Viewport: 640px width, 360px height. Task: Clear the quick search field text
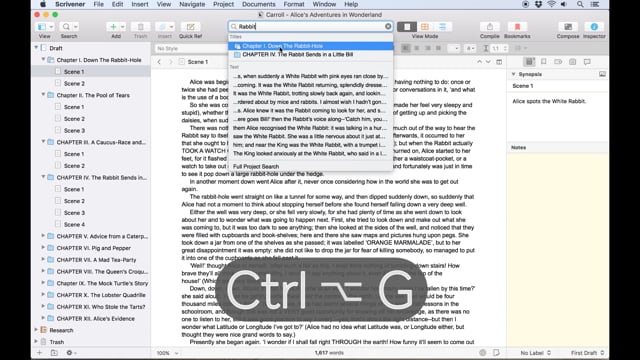tap(388, 27)
